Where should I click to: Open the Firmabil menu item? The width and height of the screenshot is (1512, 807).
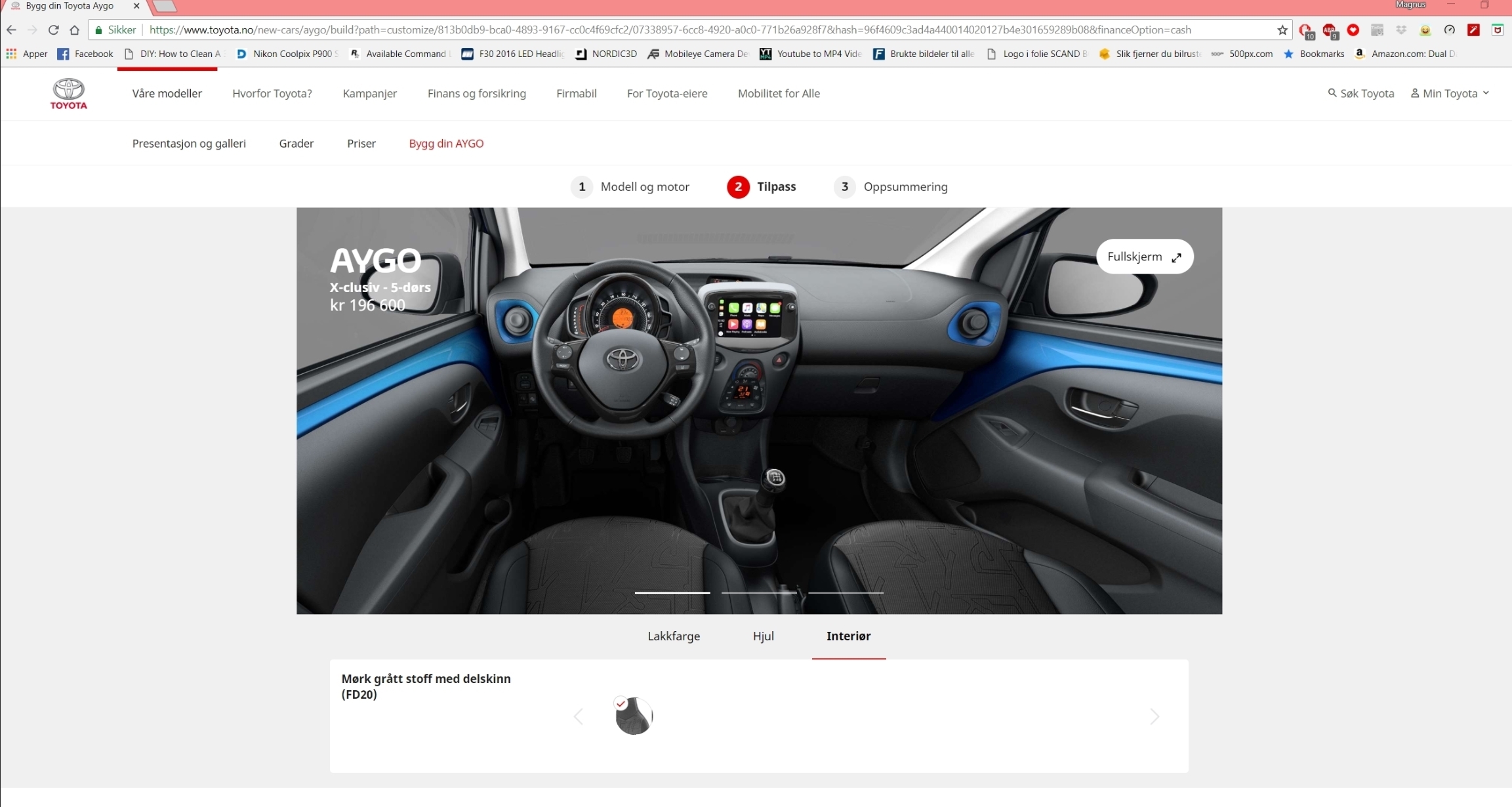577,94
